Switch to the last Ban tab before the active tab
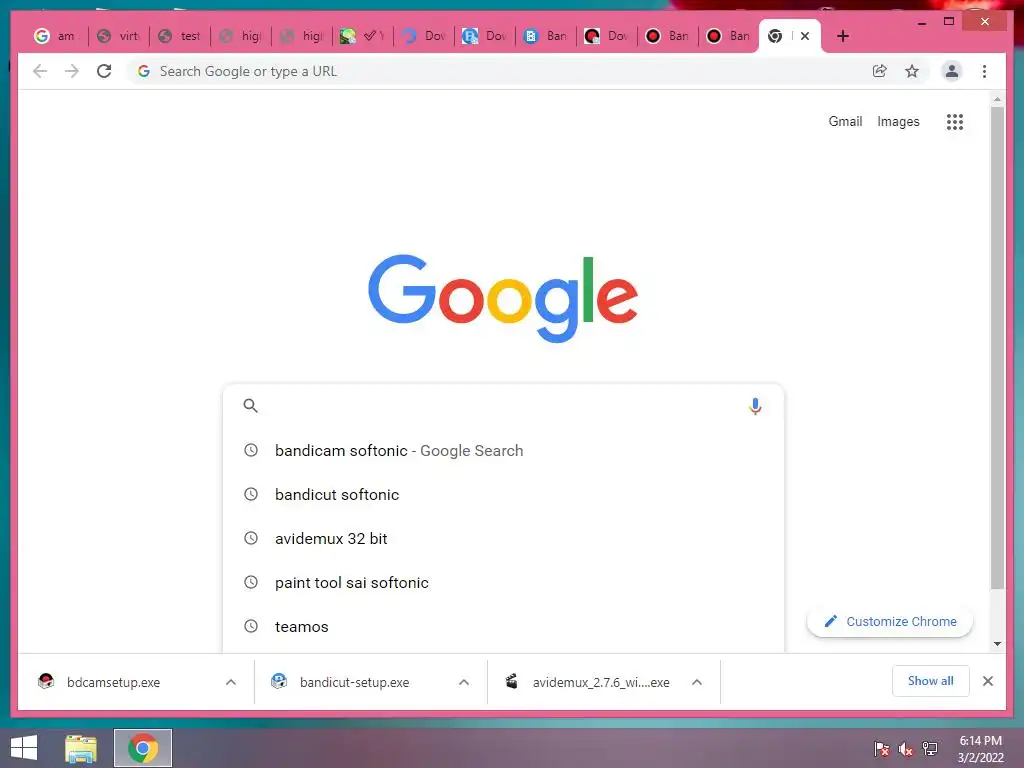Image resolution: width=1024 pixels, height=768 pixels. (729, 36)
